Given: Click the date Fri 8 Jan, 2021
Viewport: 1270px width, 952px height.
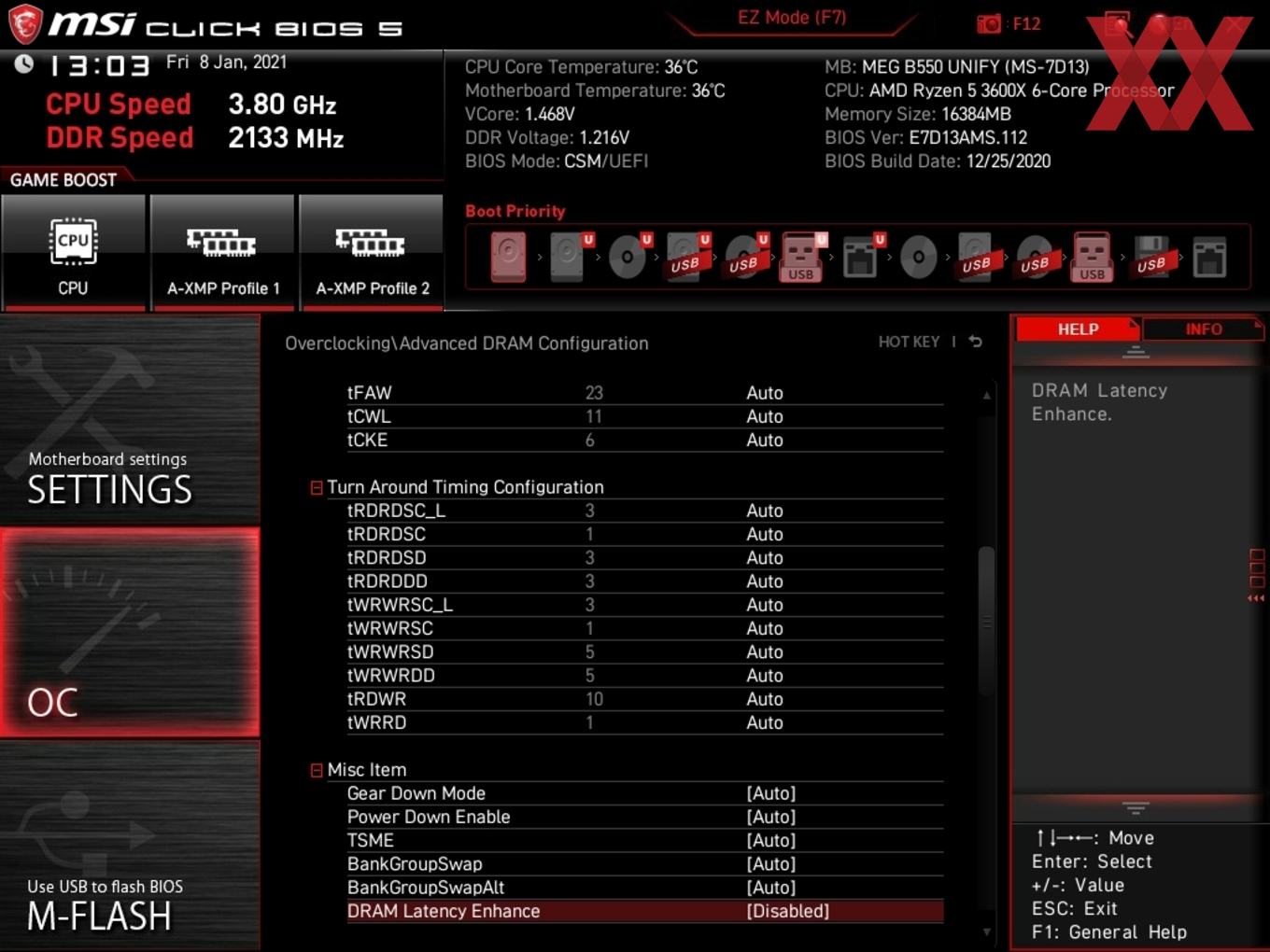Looking at the screenshot, I should [x=226, y=63].
